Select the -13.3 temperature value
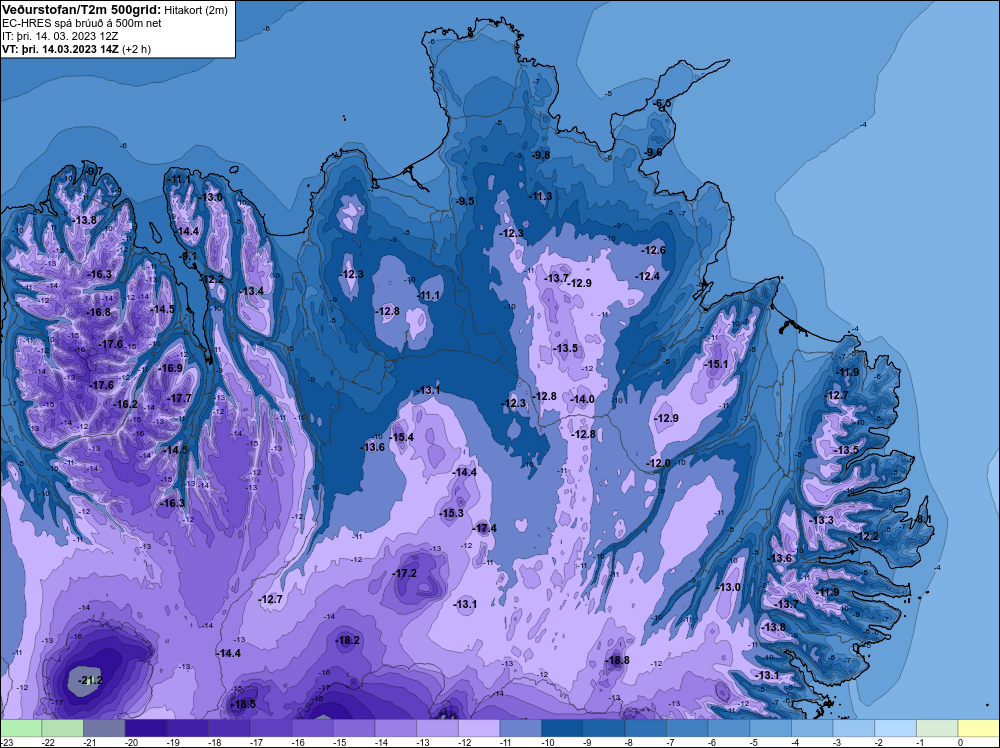This screenshot has height=748, width=1000. [x=821, y=520]
